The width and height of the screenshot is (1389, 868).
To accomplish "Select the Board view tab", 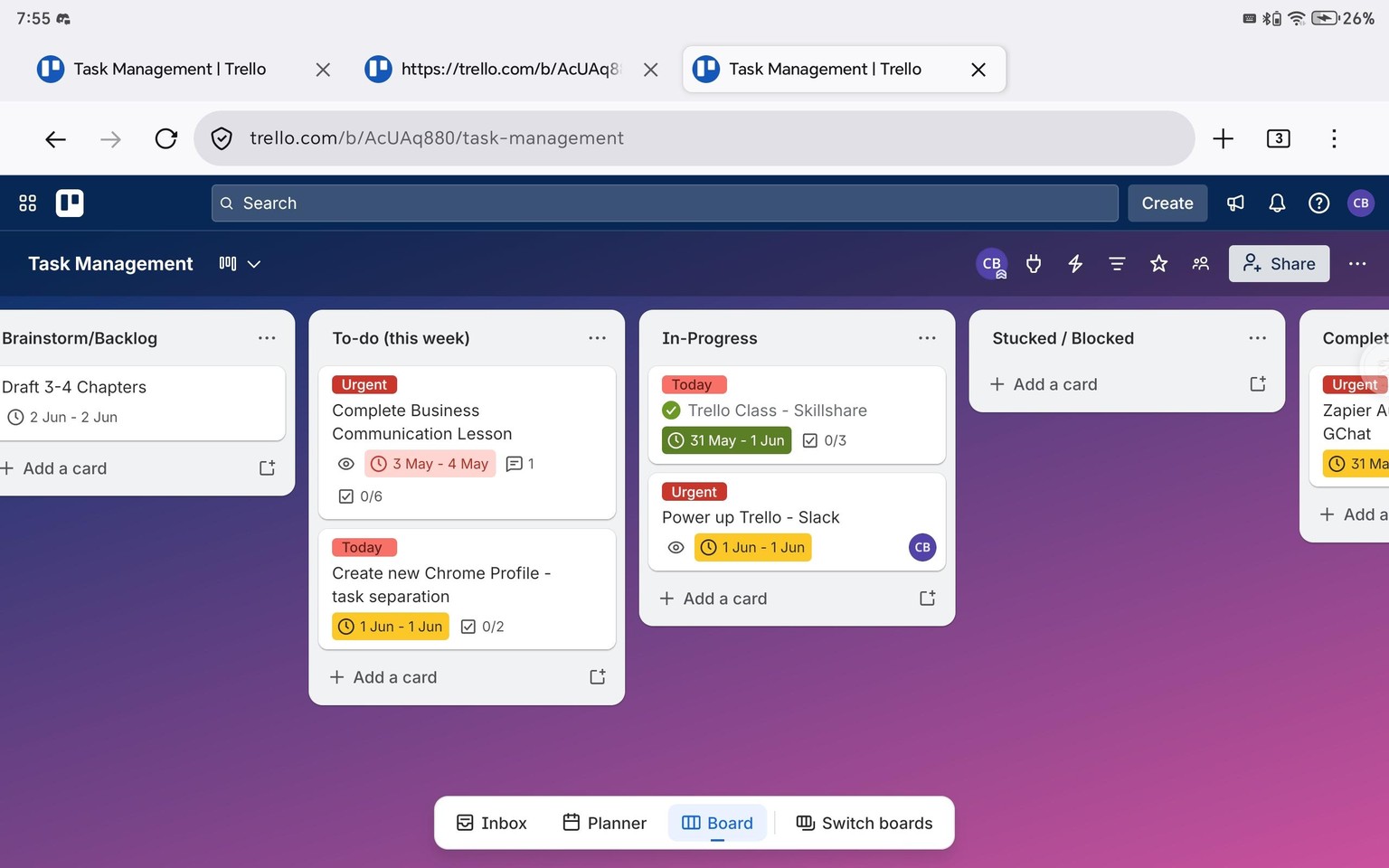I will click(717, 823).
